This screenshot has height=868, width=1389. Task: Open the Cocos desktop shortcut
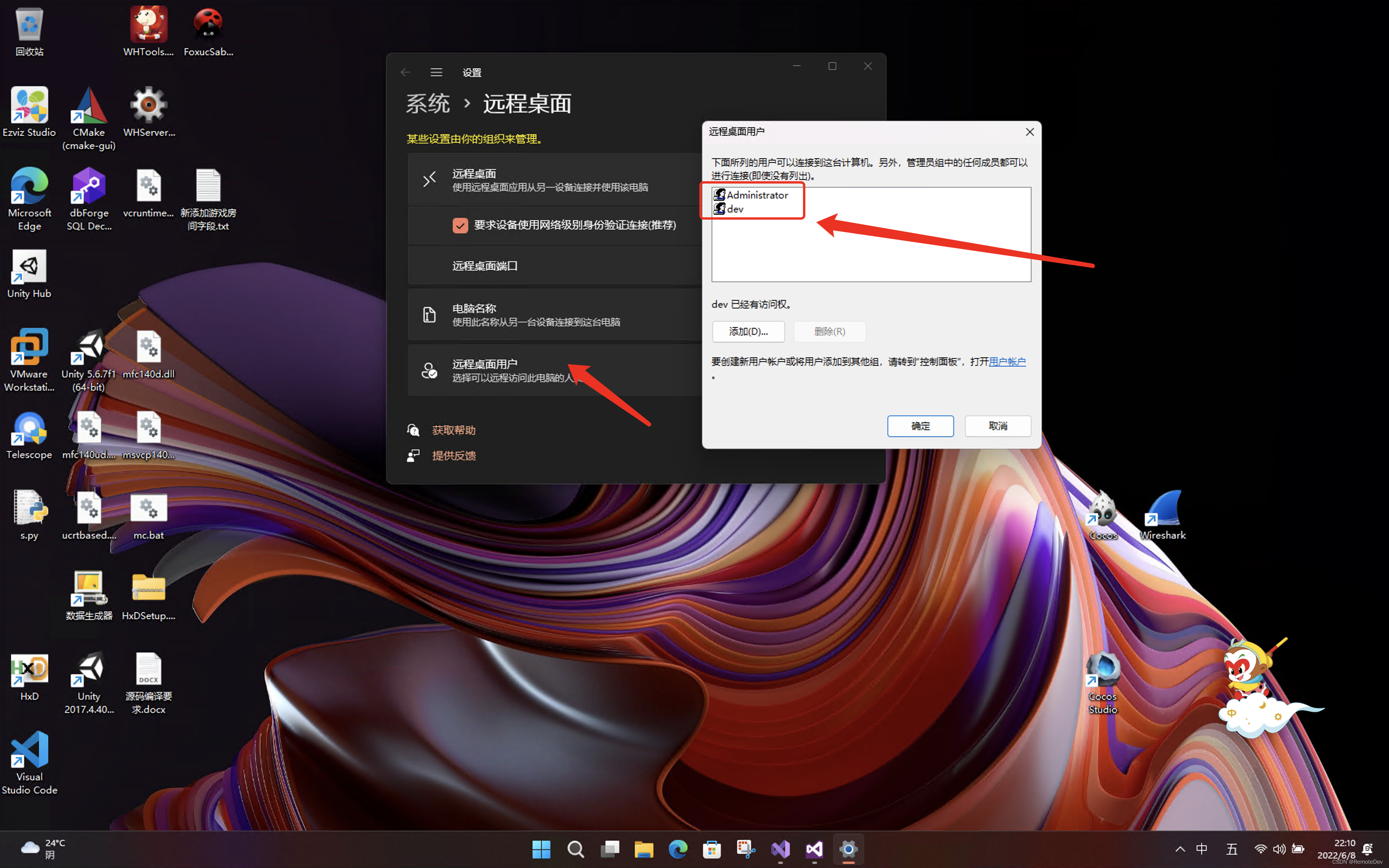click(x=1103, y=515)
